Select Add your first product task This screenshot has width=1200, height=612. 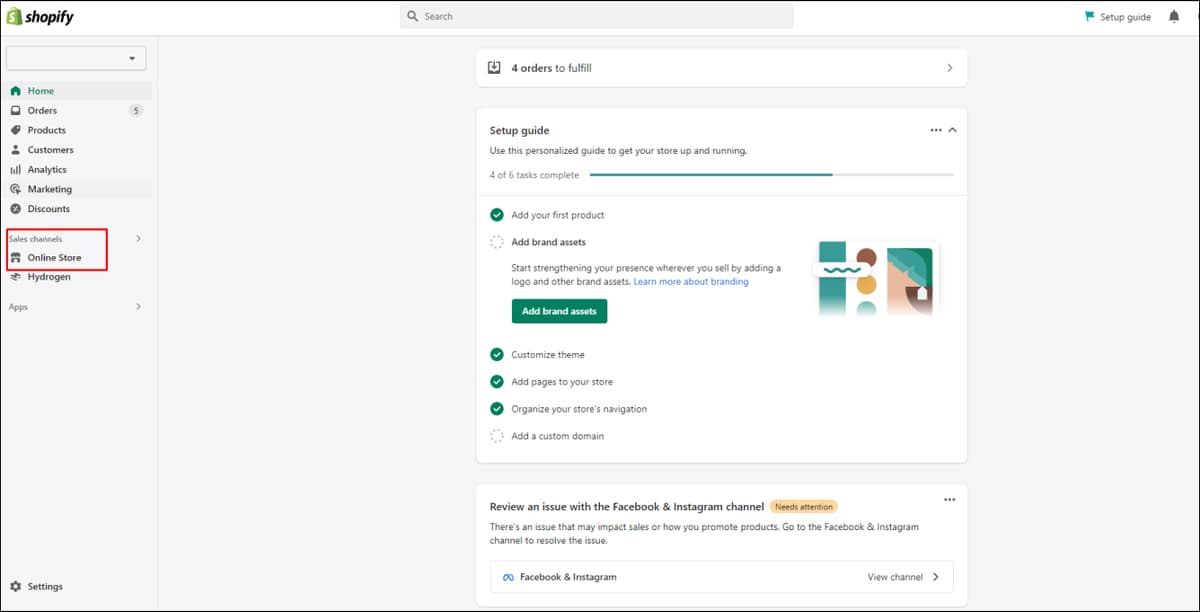tap(558, 215)
